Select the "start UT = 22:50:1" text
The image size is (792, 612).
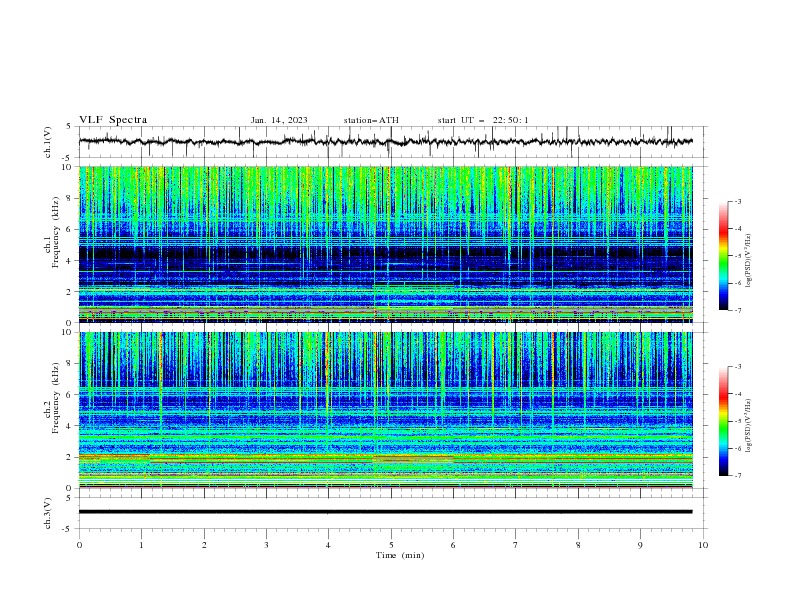tap(483, 120)
